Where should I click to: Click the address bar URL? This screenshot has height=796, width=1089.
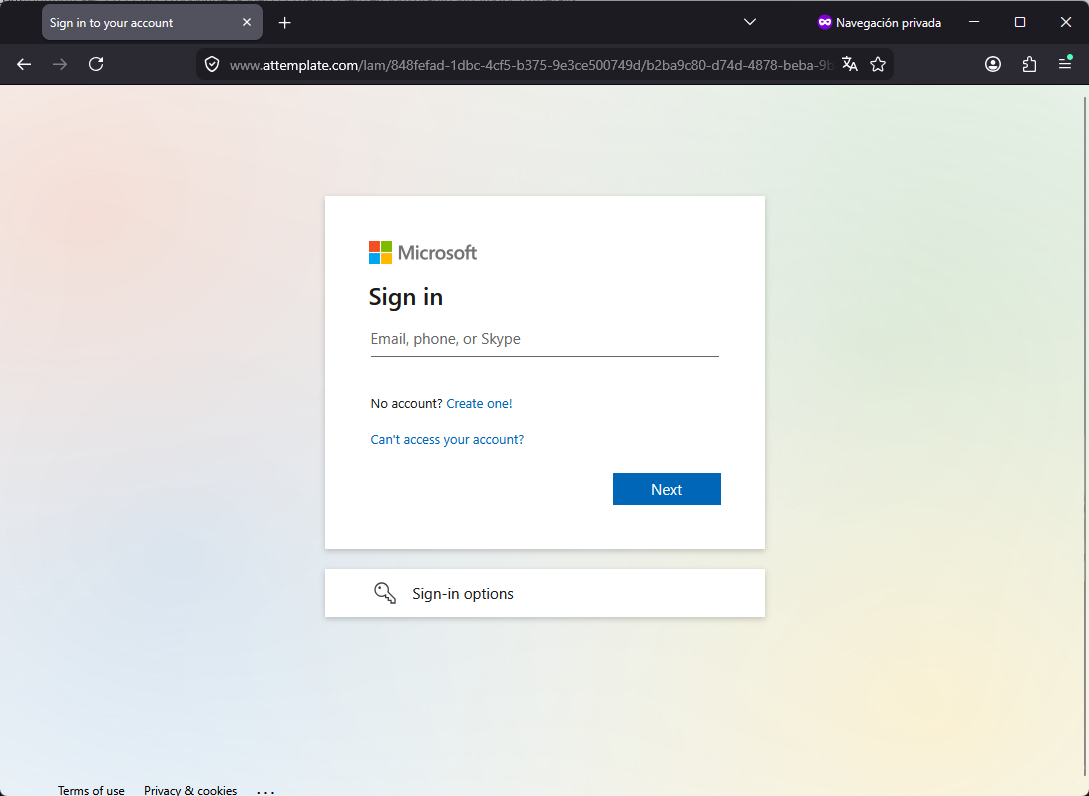[x=531, y=65]
